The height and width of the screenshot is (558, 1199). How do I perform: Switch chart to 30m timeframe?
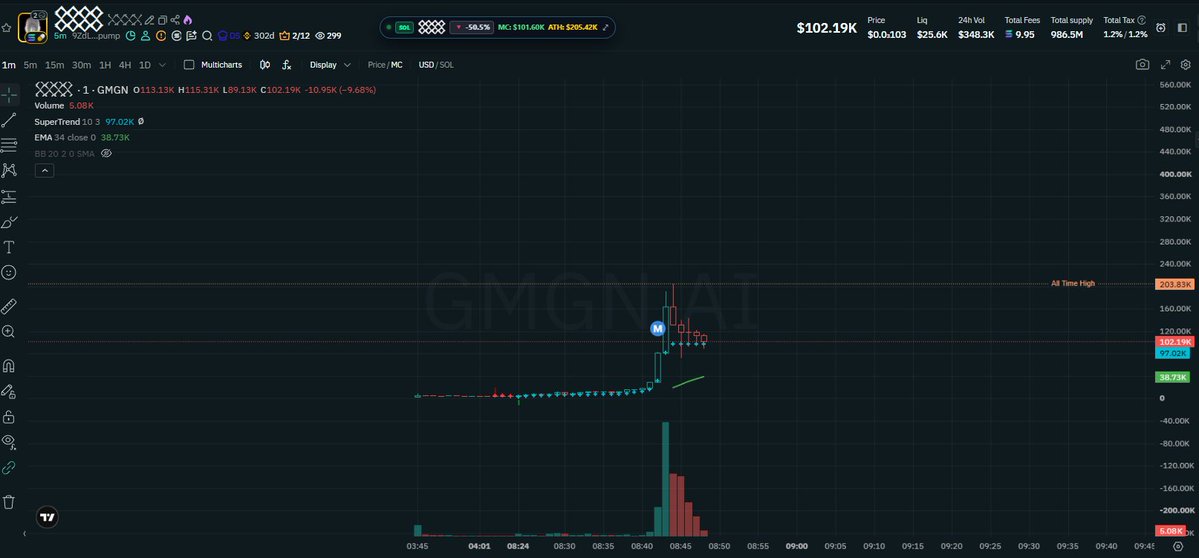click(x=81, y=65)
